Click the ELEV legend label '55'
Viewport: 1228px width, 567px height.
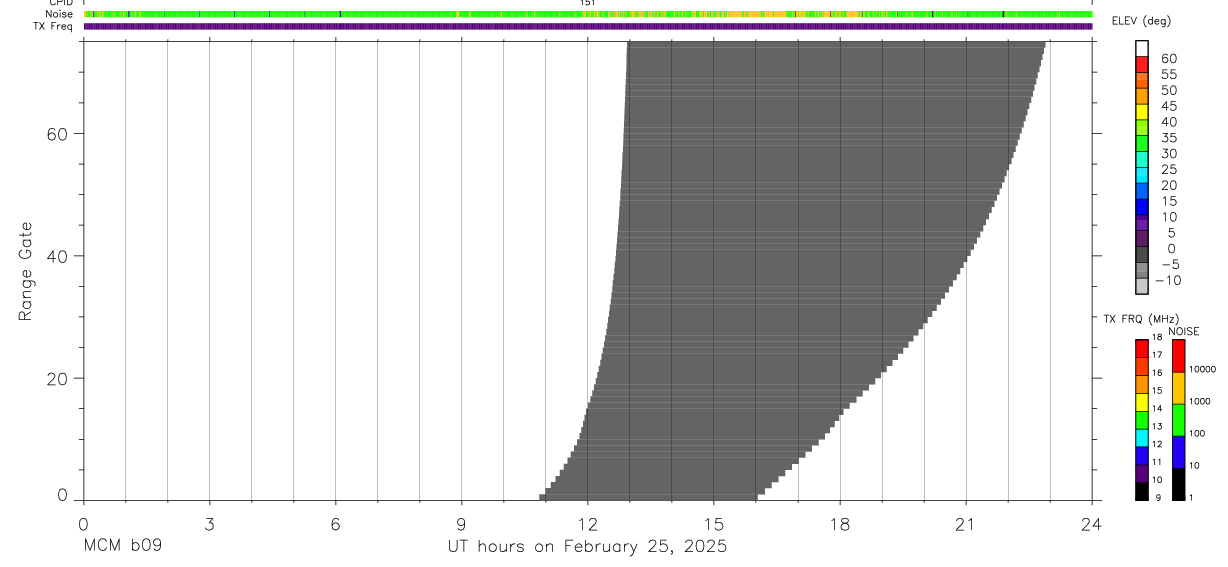coord(1169,75)
